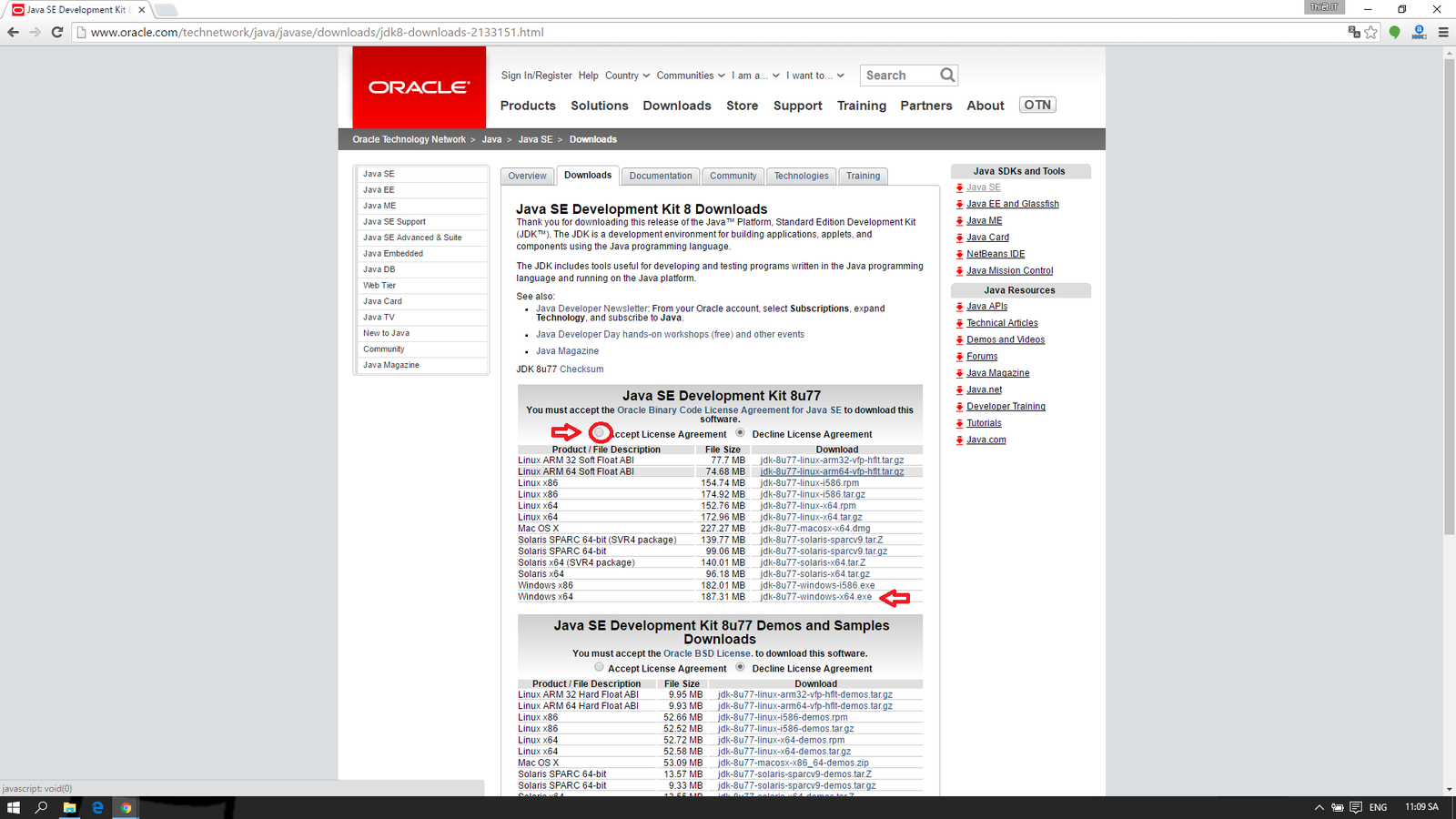
Task: Decline the license for Demos and Samples
Action: pyautogui.click(x=740, y=667)
